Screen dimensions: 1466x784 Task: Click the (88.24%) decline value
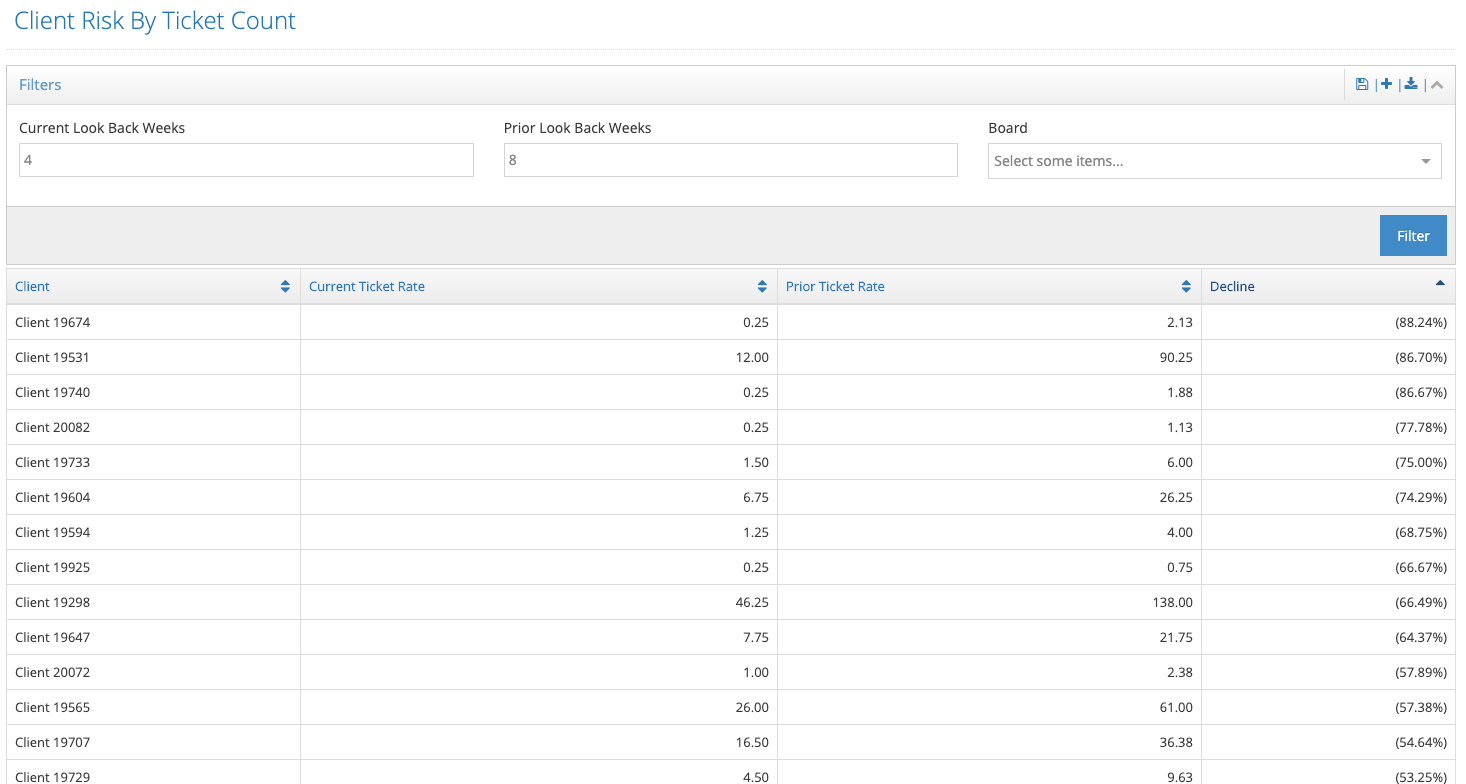pos(1421,322)
